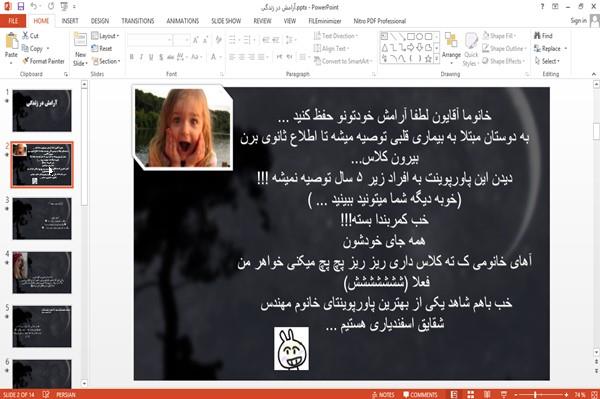The width and height of the screenshot is (600, 399).
Task: Click the Cut scissors command
Action: click(30, 36)
